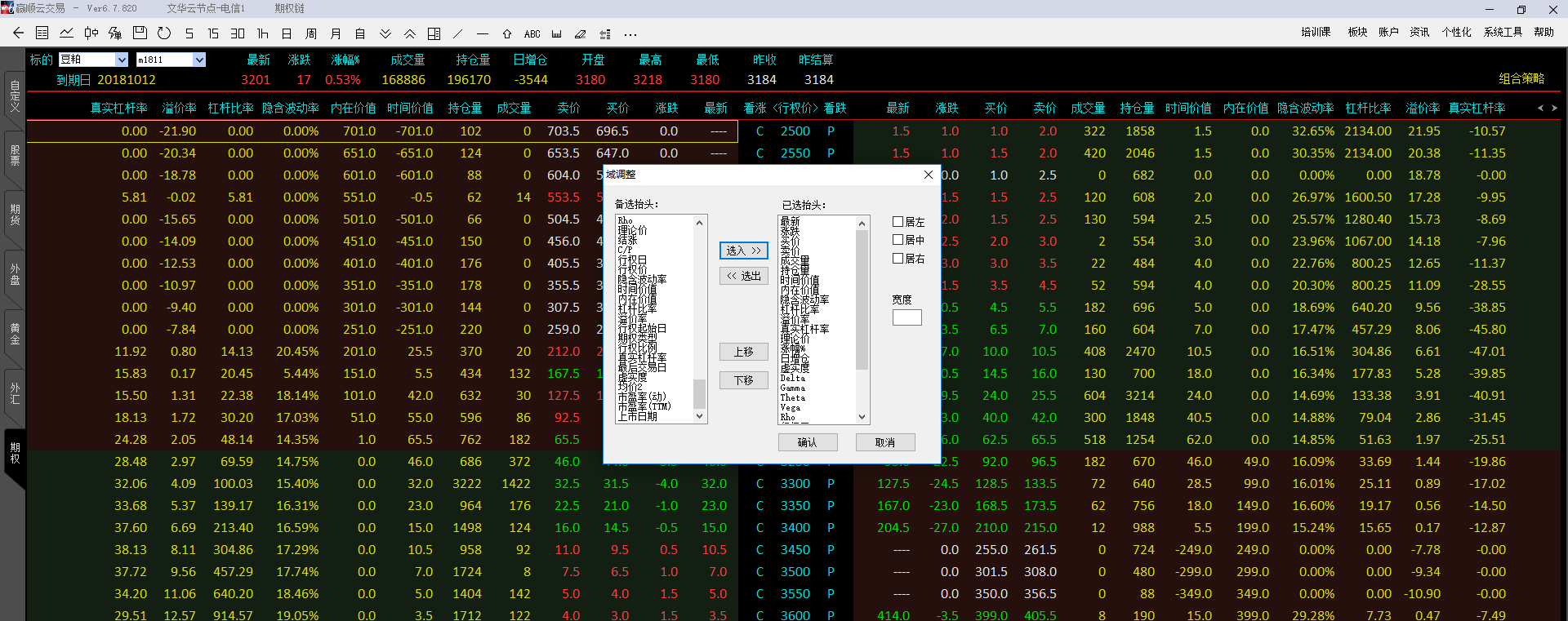Click the 确认 button in dialog

(808, 442)
